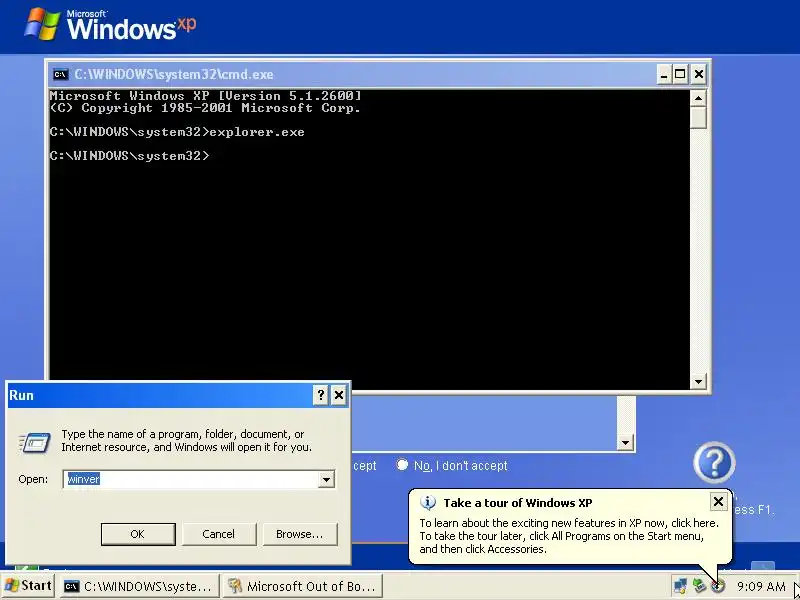Dismiss the Windows XP tour balloon
800x600 pixels.
click(718, 502)
